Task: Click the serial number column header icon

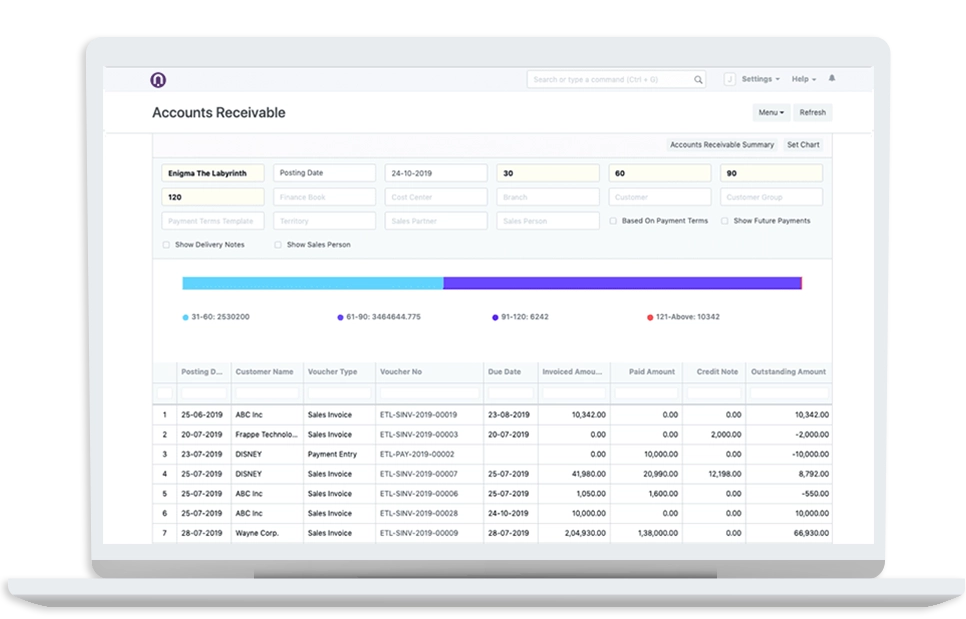Action: tap(166, 371)
